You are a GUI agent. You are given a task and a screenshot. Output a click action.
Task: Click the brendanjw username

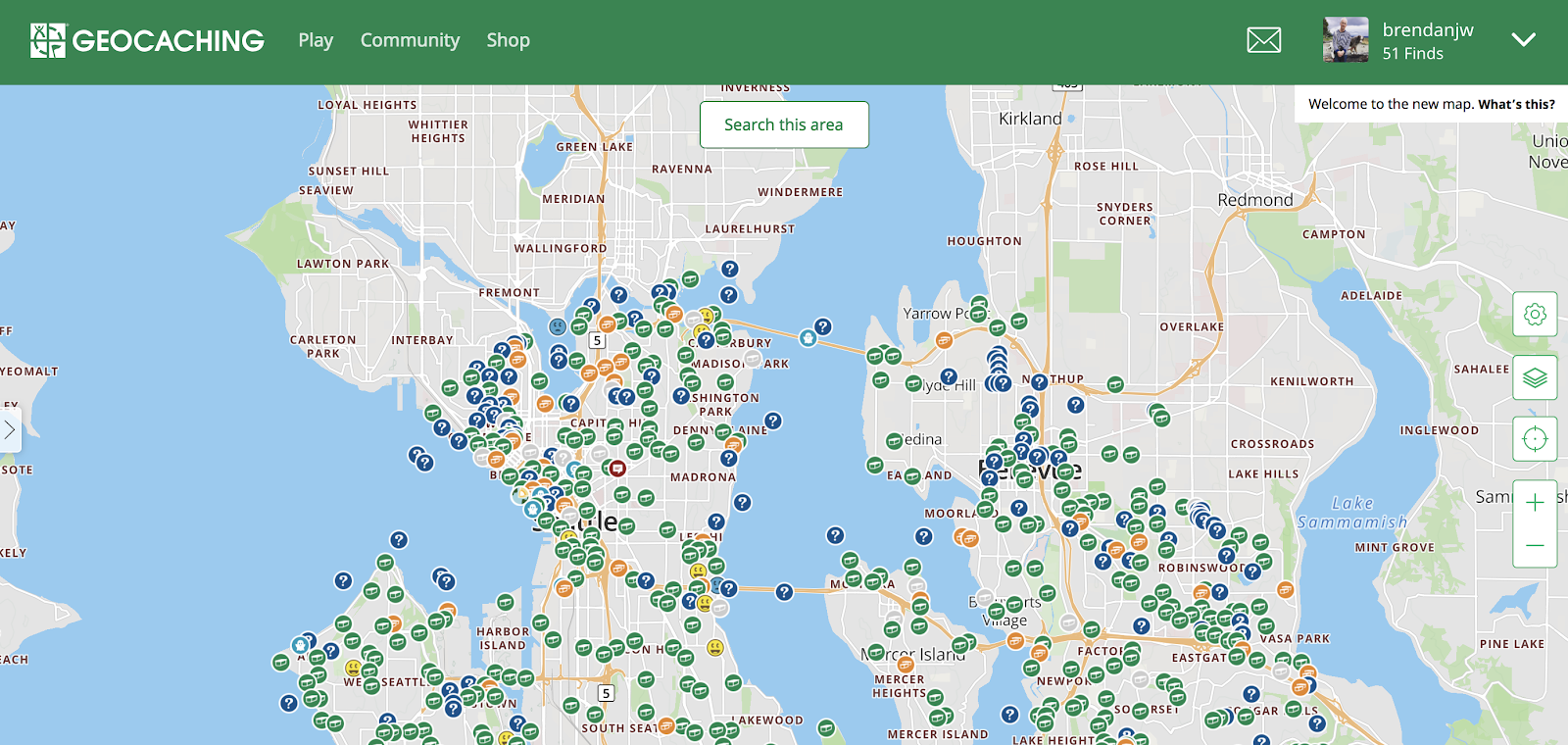(1428, 30)
